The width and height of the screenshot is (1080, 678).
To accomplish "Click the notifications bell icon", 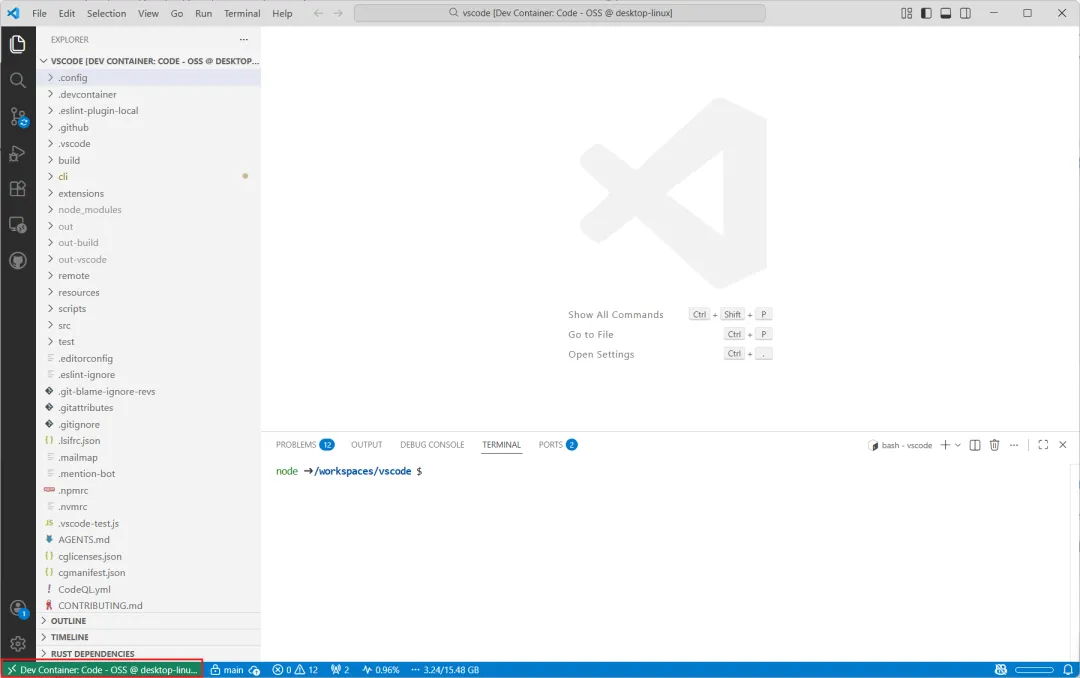I will point(1068,670).
